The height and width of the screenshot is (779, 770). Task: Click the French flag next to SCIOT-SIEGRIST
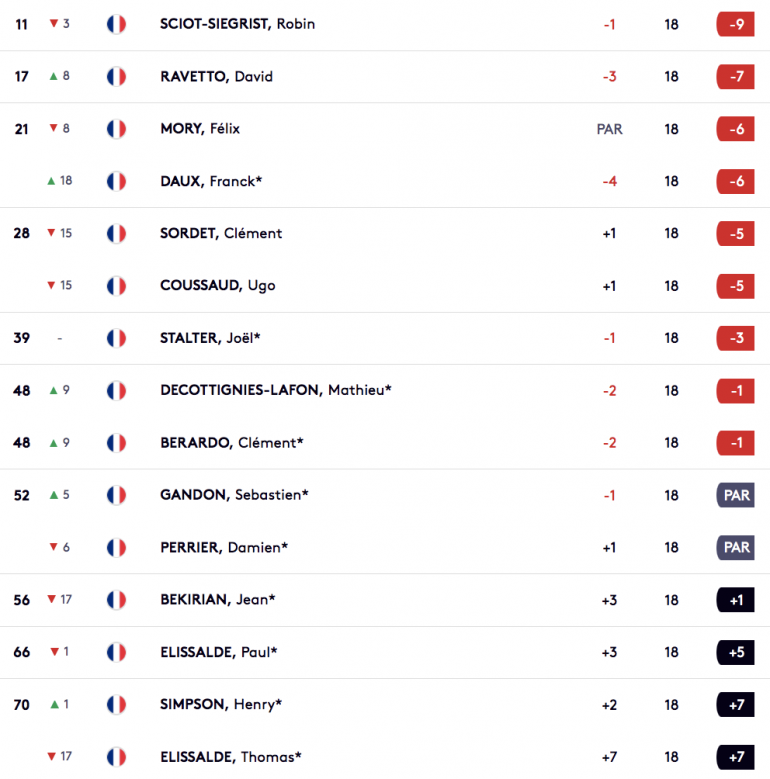[x=116, y=24]
